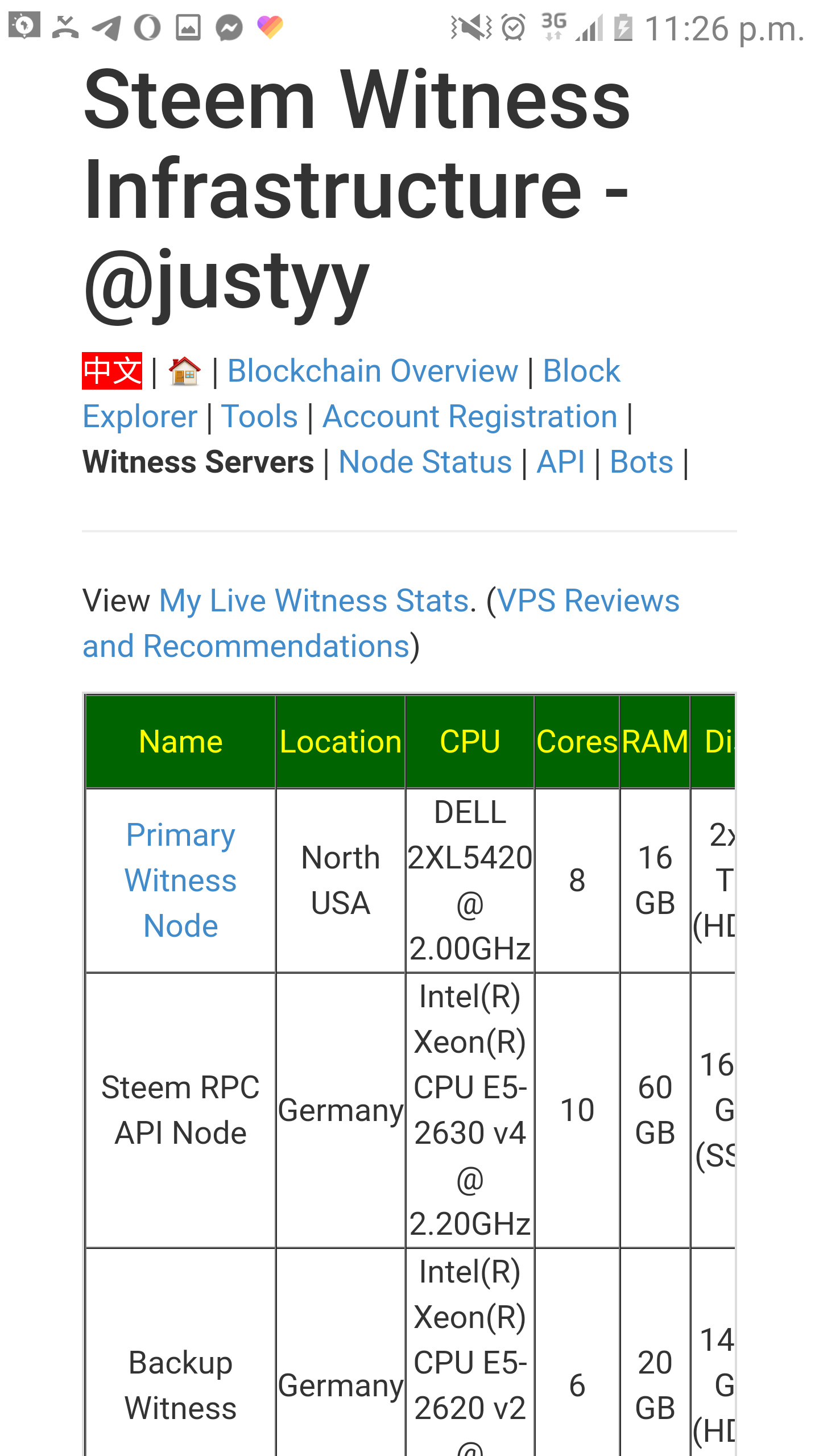
Task: Select the 16 GB RAM cell
Action: tap(655, 880)
